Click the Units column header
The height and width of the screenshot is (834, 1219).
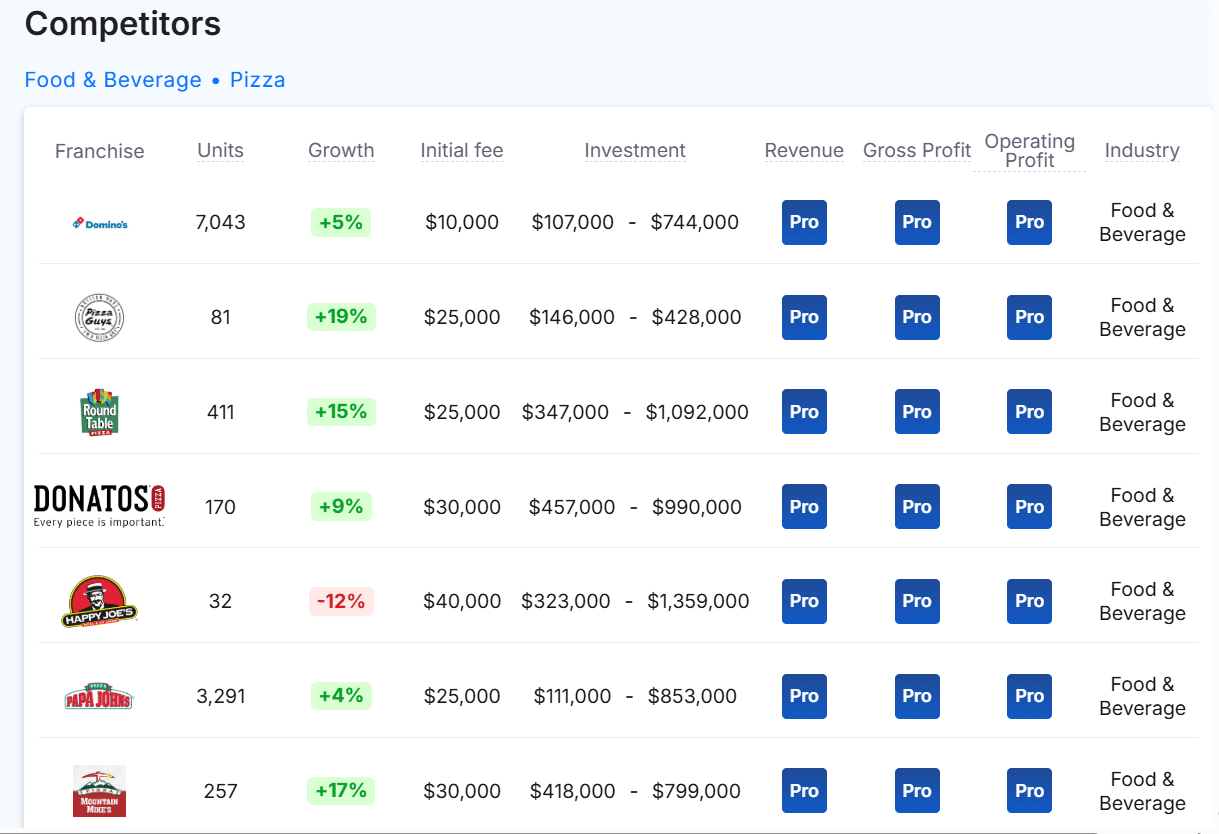(x=221, y=150)
